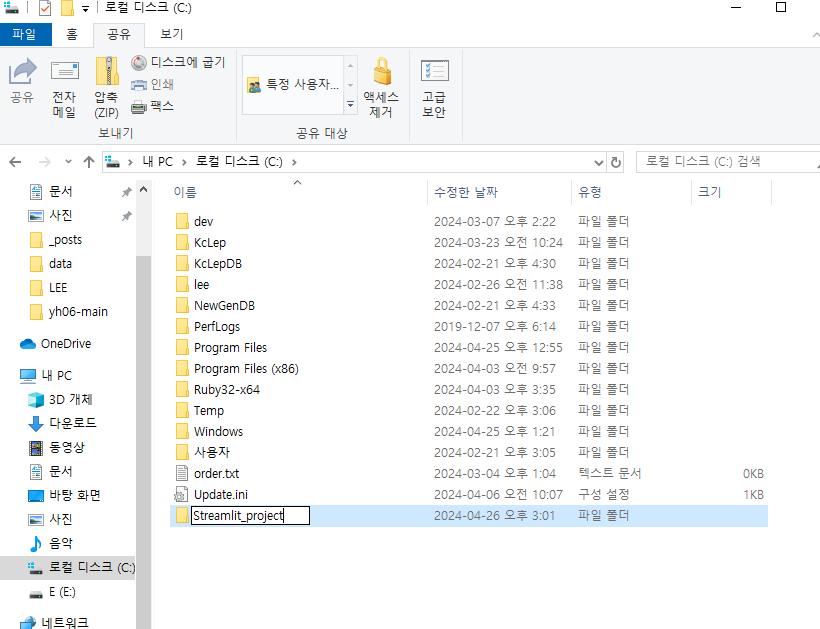The width and height of the screenshot is (820, 629).
Task: Open 다운로드 folder in navigation pane
Action: click(62, 423)
